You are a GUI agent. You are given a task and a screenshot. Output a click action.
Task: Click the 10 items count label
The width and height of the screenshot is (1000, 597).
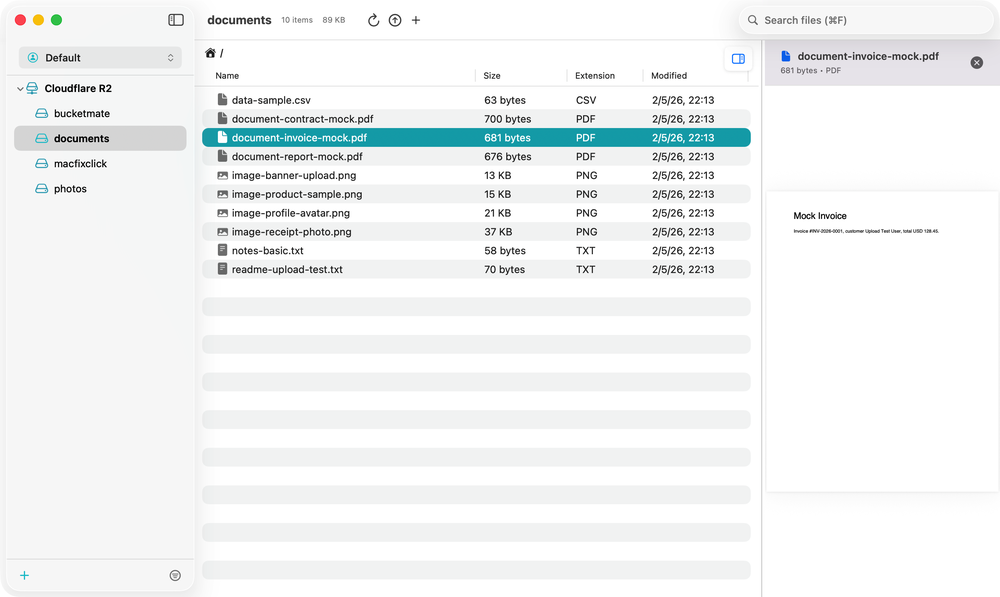pos(297,20)
